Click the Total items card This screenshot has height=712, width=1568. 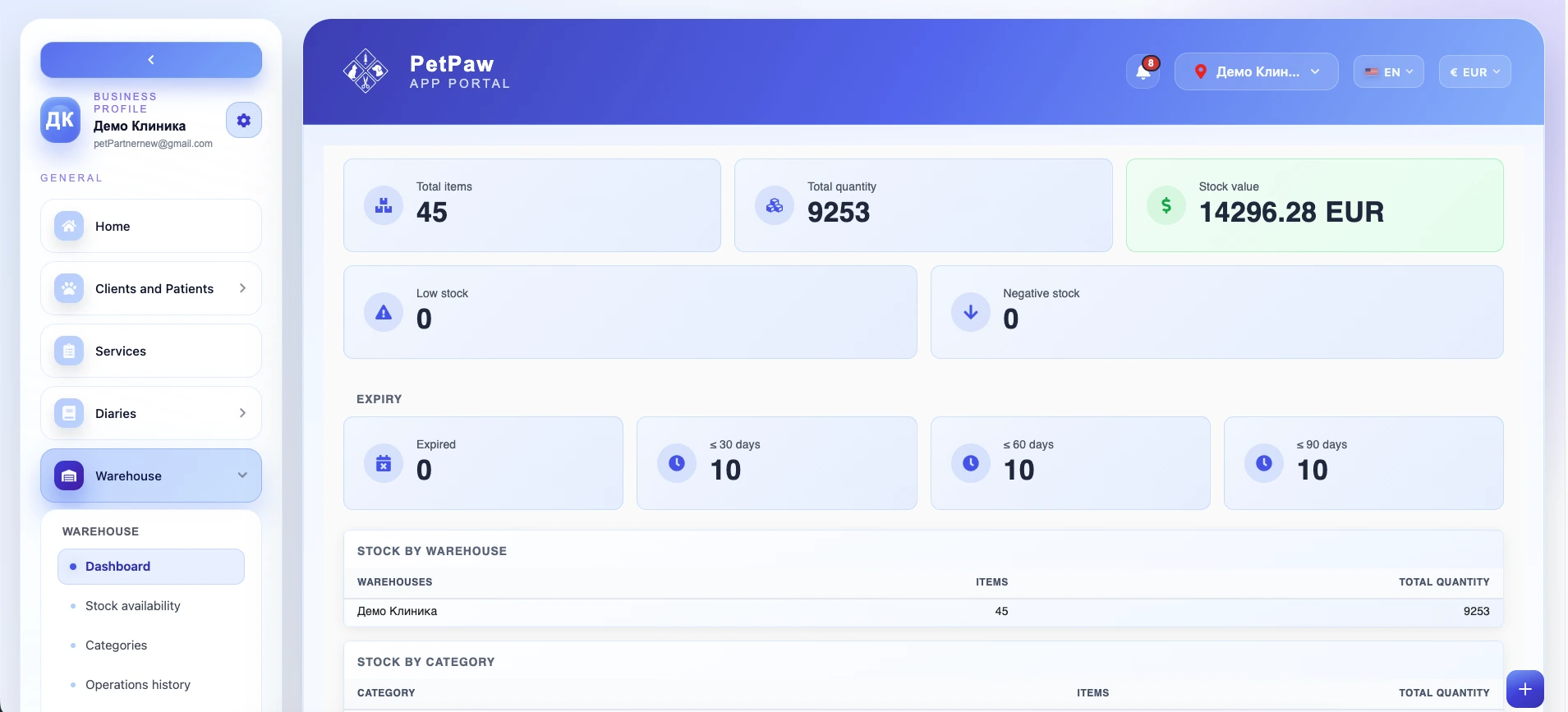click(532, 205)
